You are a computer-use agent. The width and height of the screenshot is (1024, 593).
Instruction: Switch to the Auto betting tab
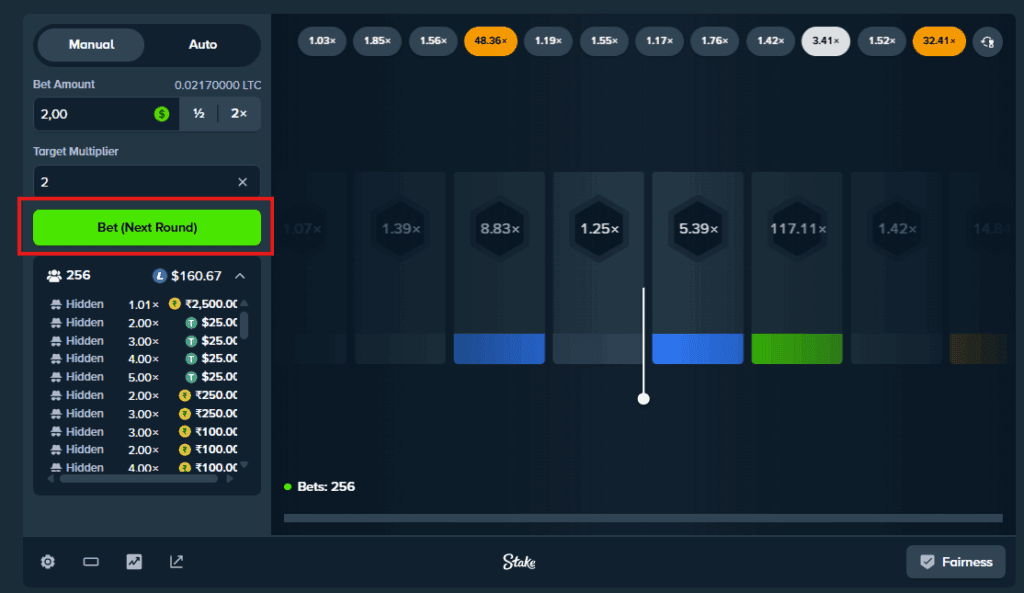pos(203,45)
